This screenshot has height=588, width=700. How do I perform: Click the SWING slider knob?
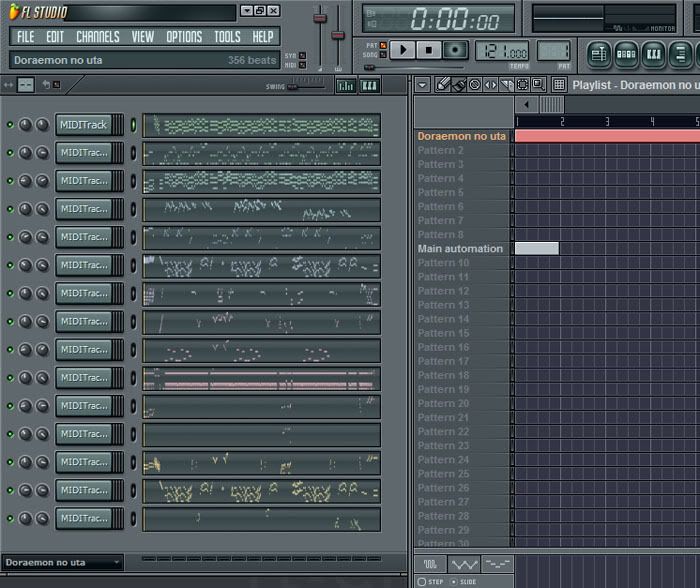click(x=292, y=87)
